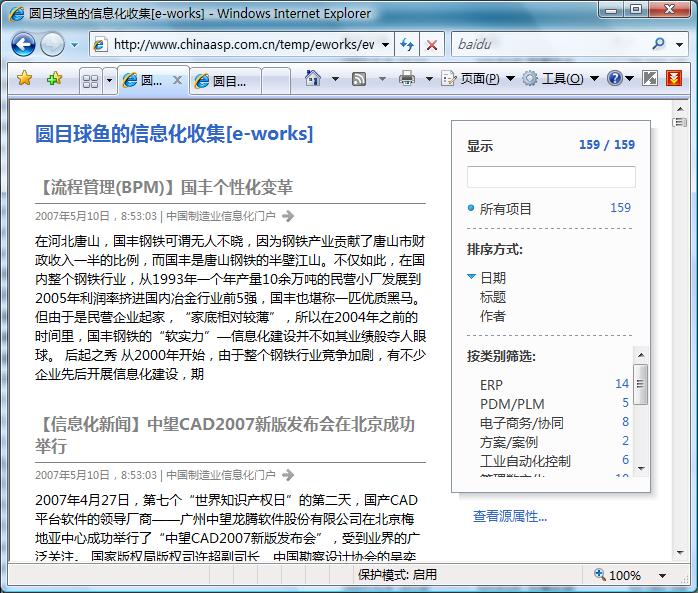Click page scrollbar down arrow
Image resolution: width=698 pixels, height=593 pixels.
680,553
